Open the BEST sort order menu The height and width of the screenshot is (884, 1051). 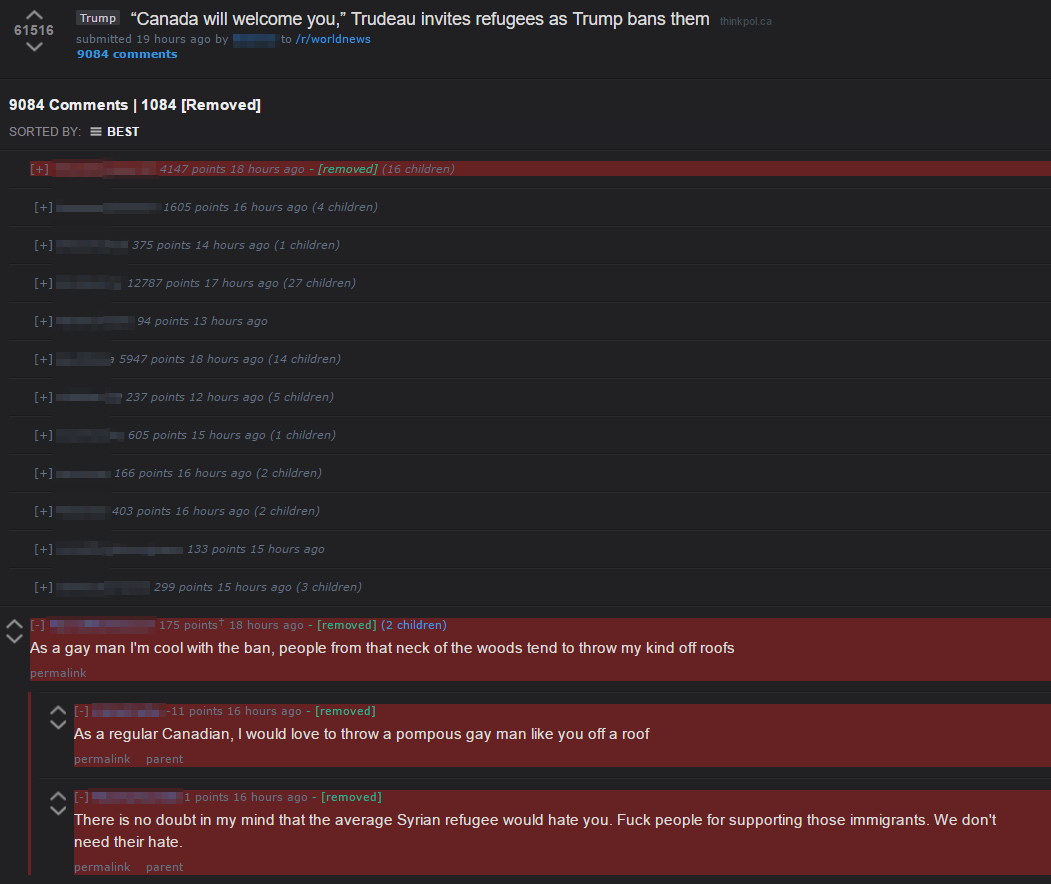tap(115, 131)
